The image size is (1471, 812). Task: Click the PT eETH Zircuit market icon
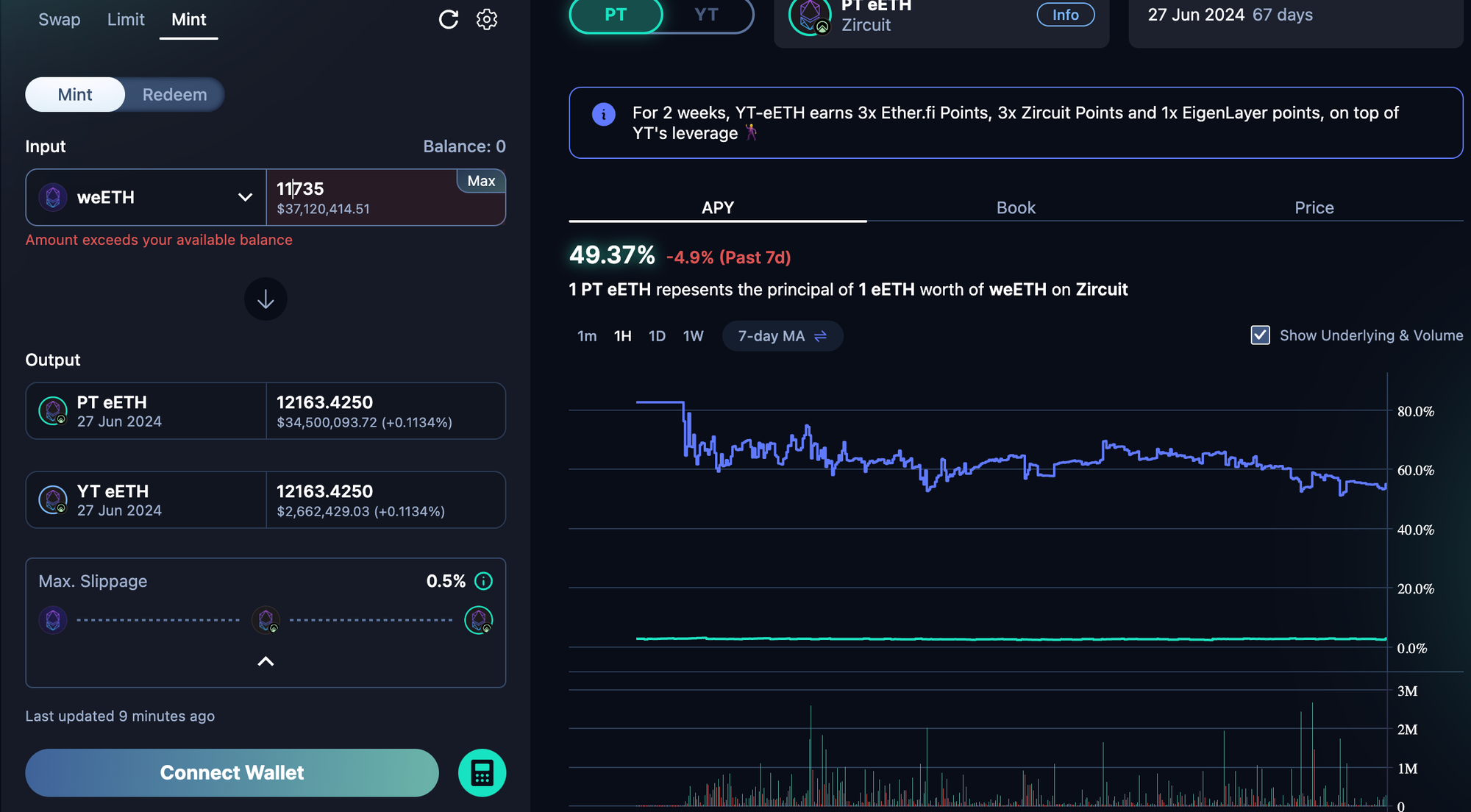pos(810,16)
